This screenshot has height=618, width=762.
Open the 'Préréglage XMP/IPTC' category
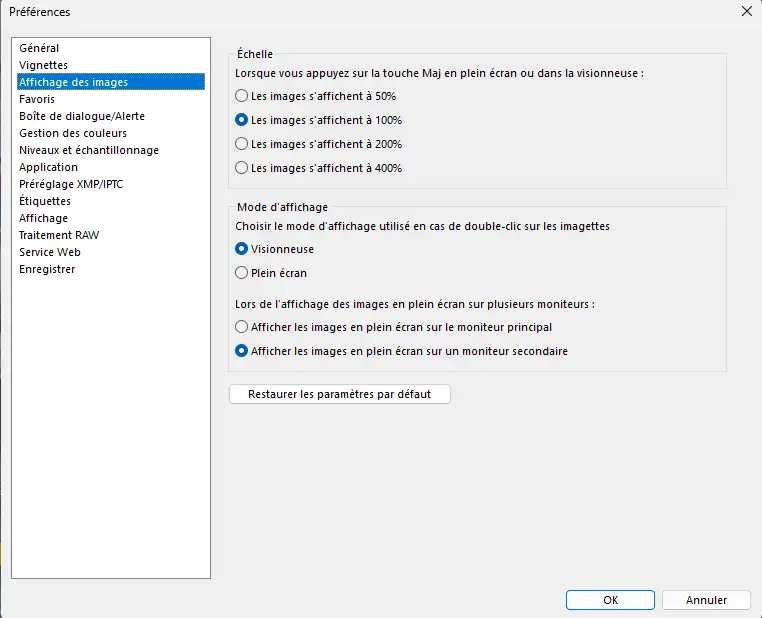71,184
